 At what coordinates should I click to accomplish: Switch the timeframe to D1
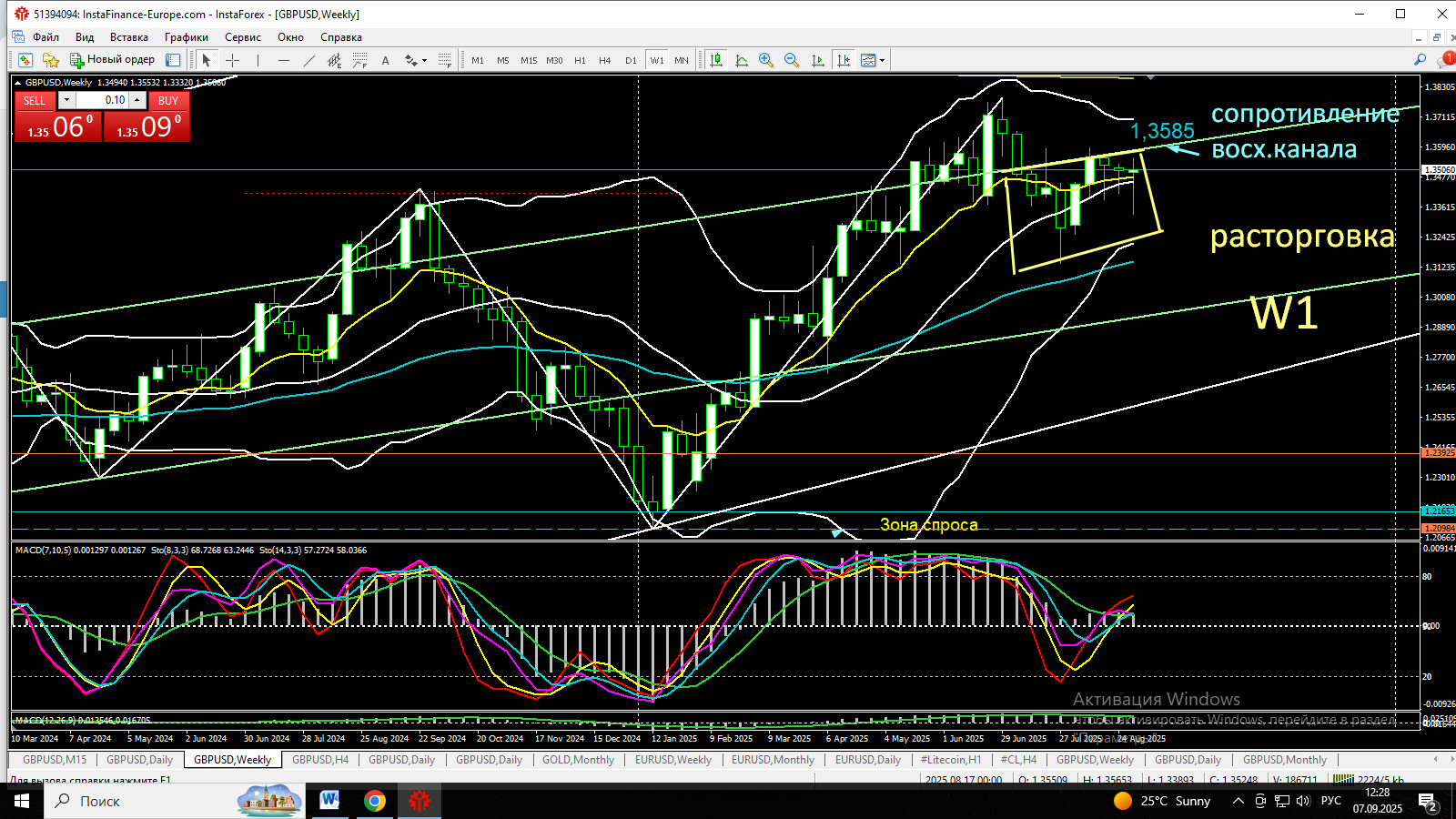pos(631,60)
